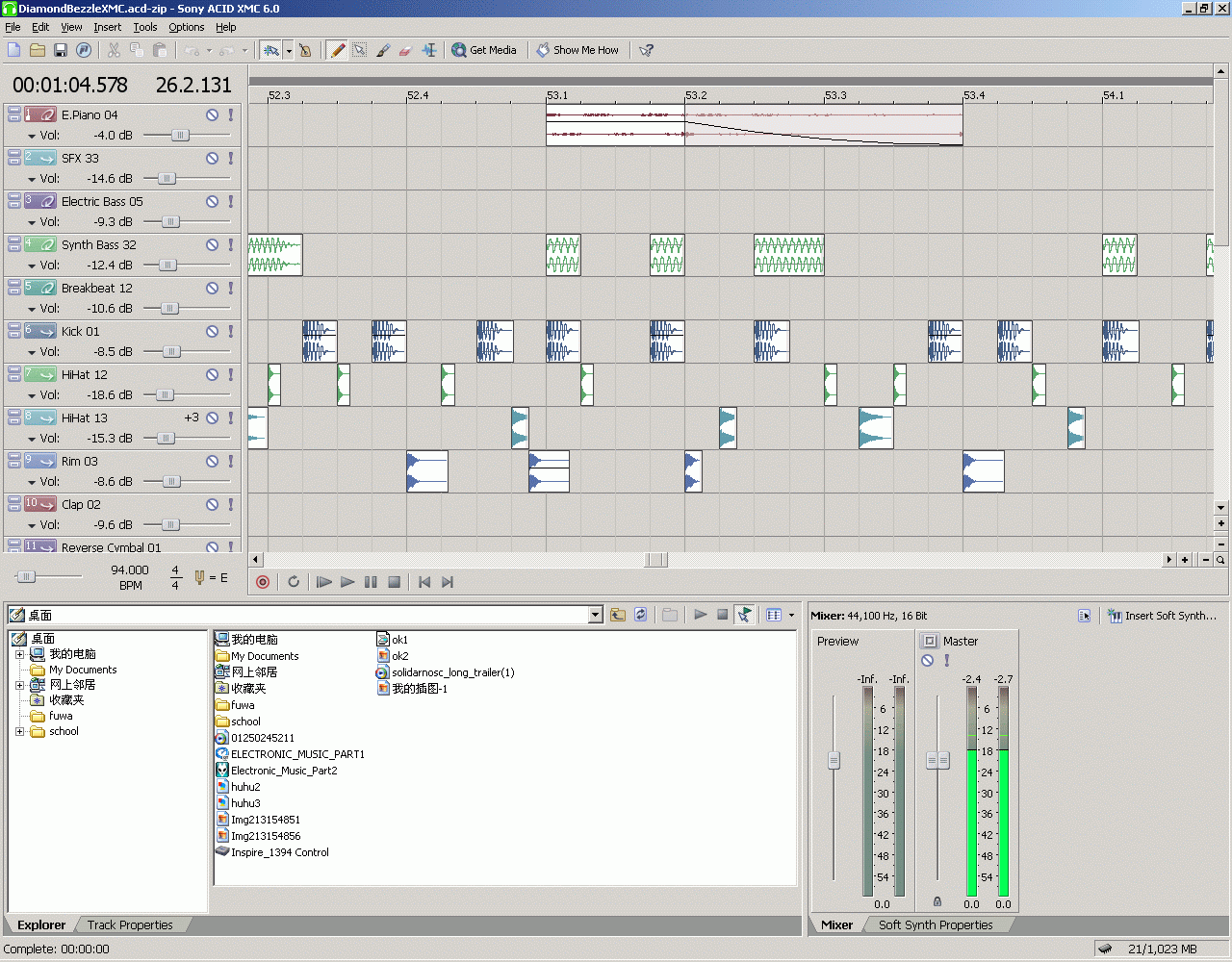This screenshot has width=1232, height=962.
Task: Click Play From Start in transport
Action: click(x=324, y=582)
